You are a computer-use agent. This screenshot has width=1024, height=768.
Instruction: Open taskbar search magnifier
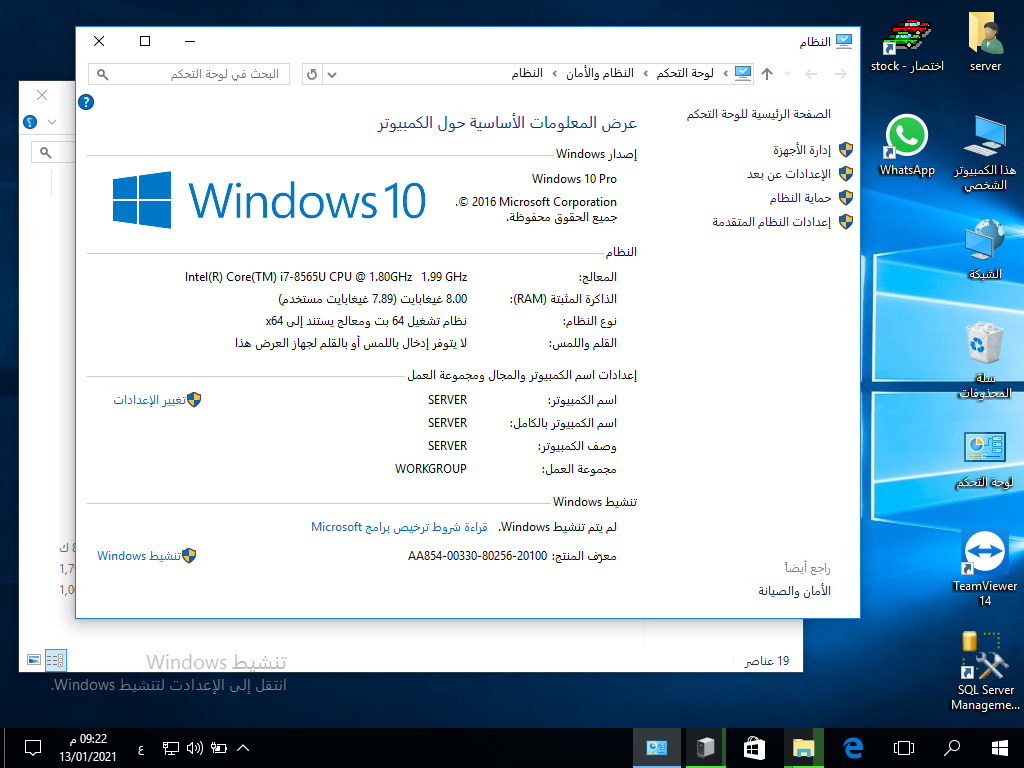(952, 748)
